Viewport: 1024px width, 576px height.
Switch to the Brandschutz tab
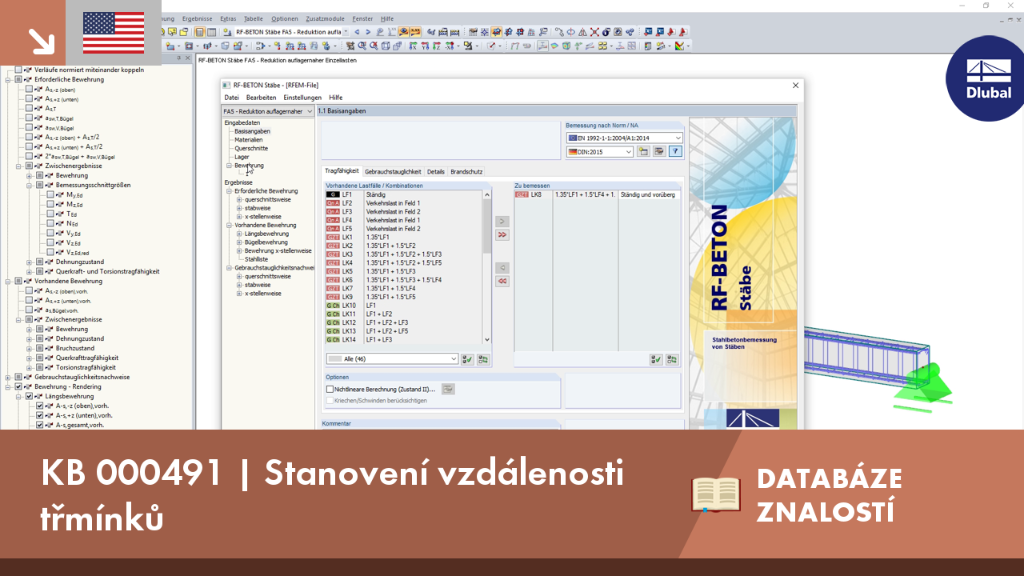(466, 172)
